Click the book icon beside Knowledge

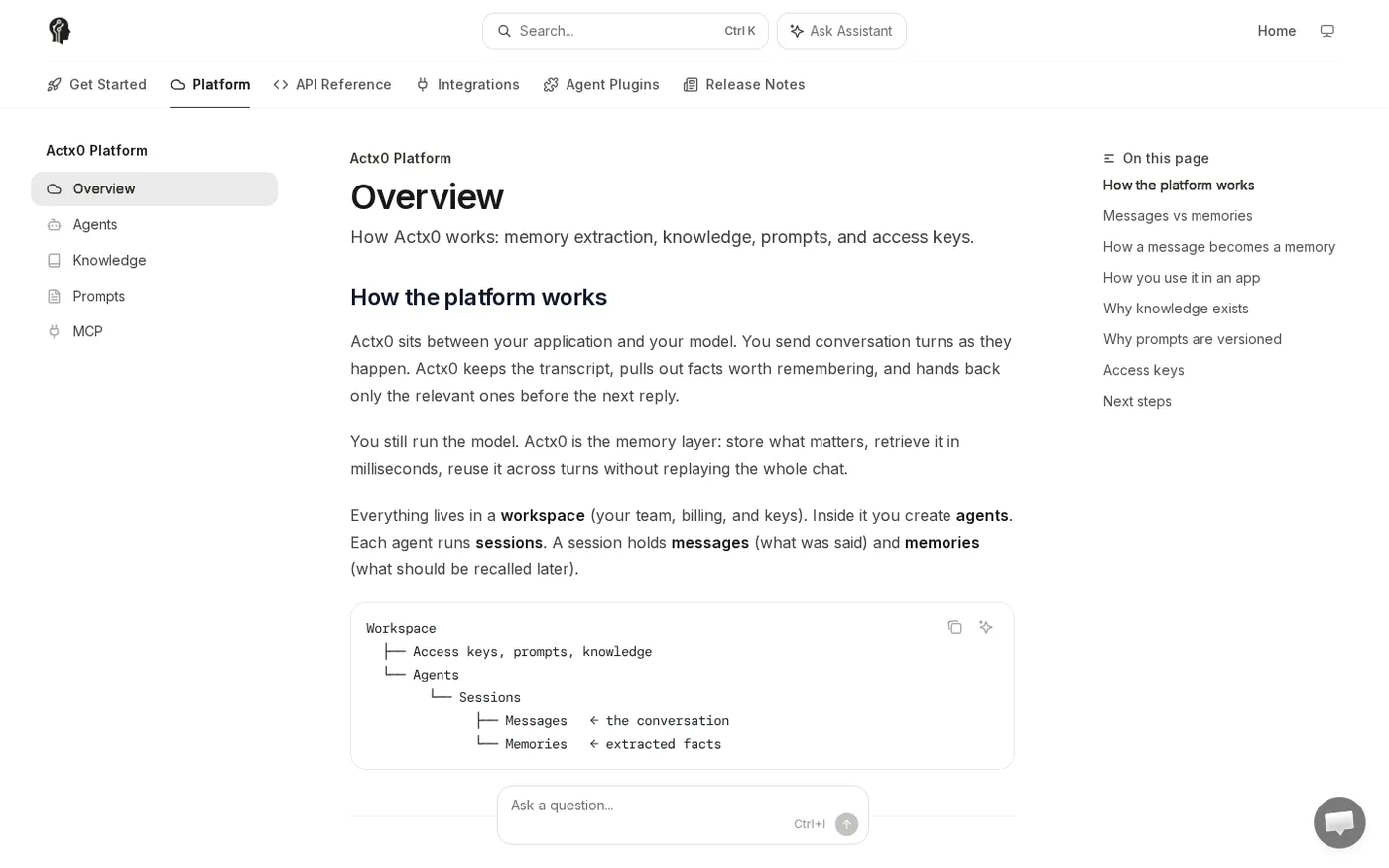coord(55,261)
